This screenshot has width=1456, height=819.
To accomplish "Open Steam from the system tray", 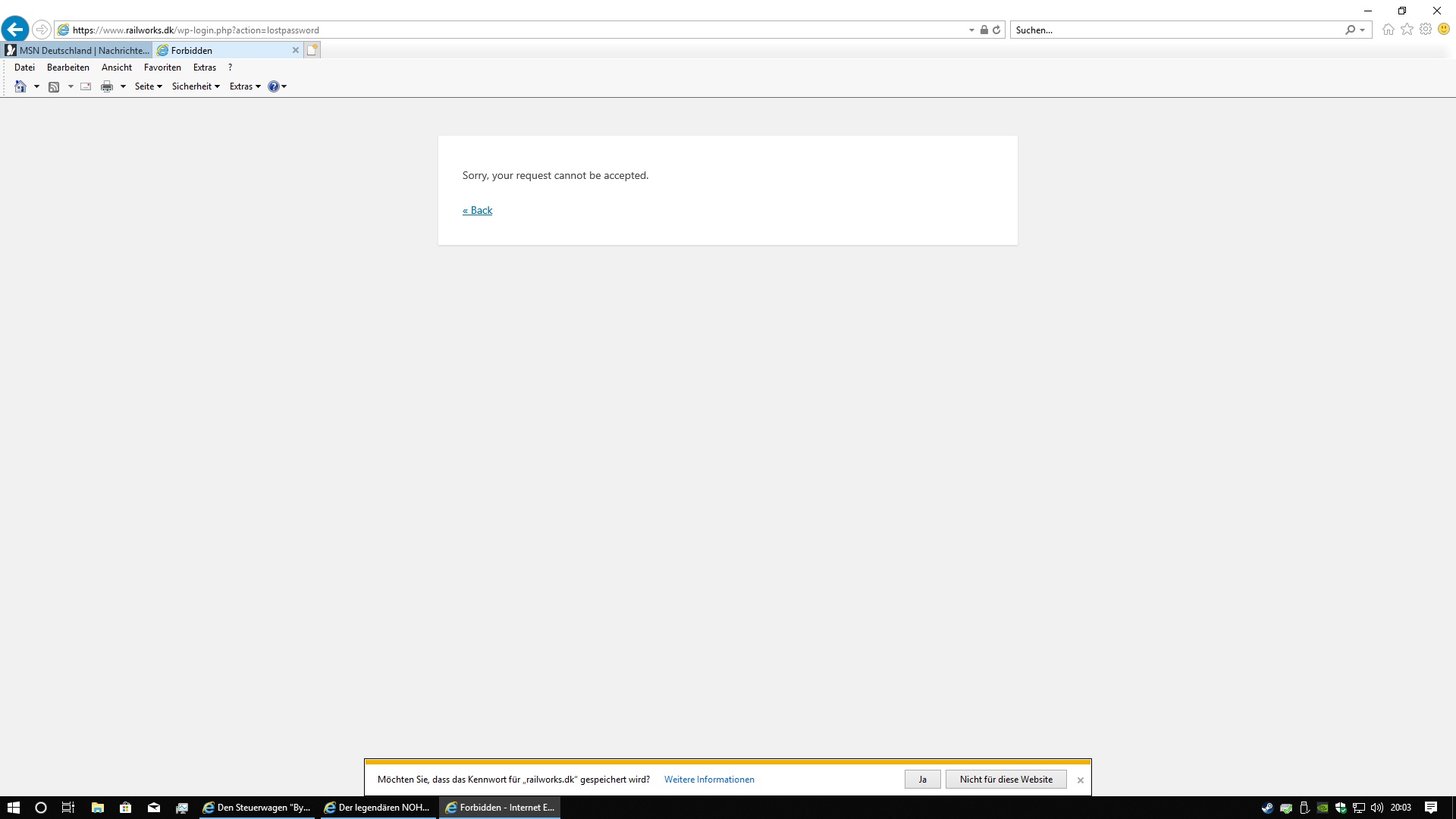I will [x=1267, y=808].
